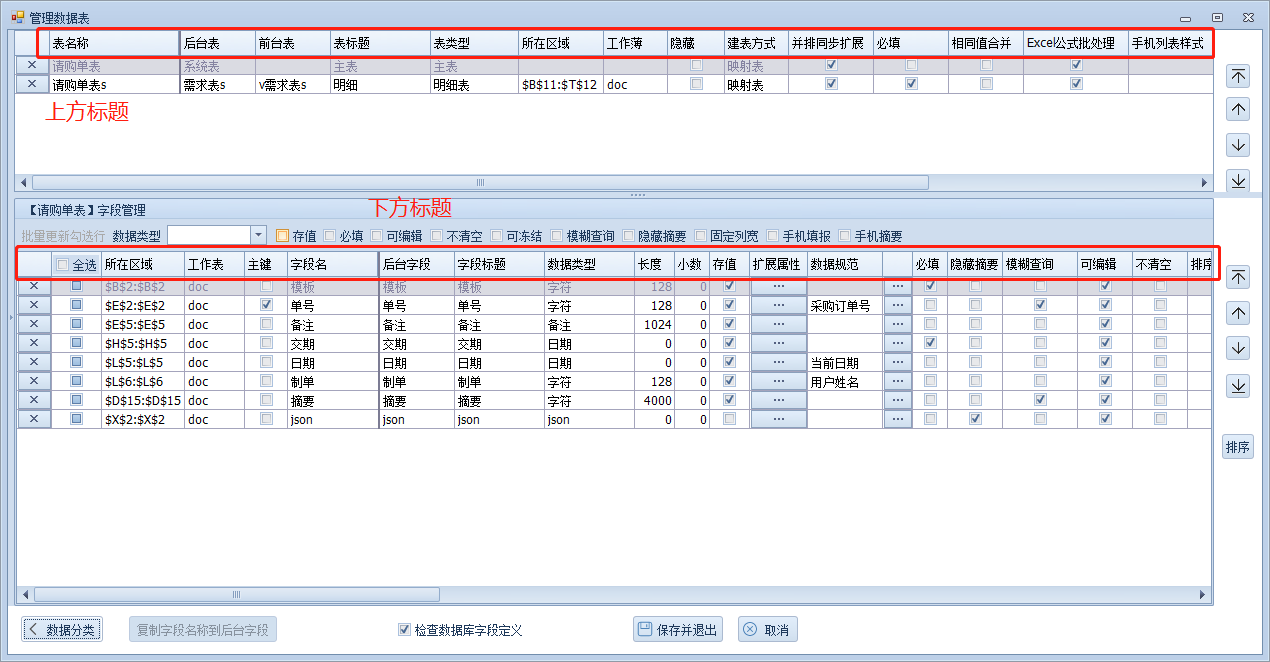Viewport: 1270px width, 662px height.
Task: Click the 数据类型 cell of 交期 row
Action: click(588, 344)
